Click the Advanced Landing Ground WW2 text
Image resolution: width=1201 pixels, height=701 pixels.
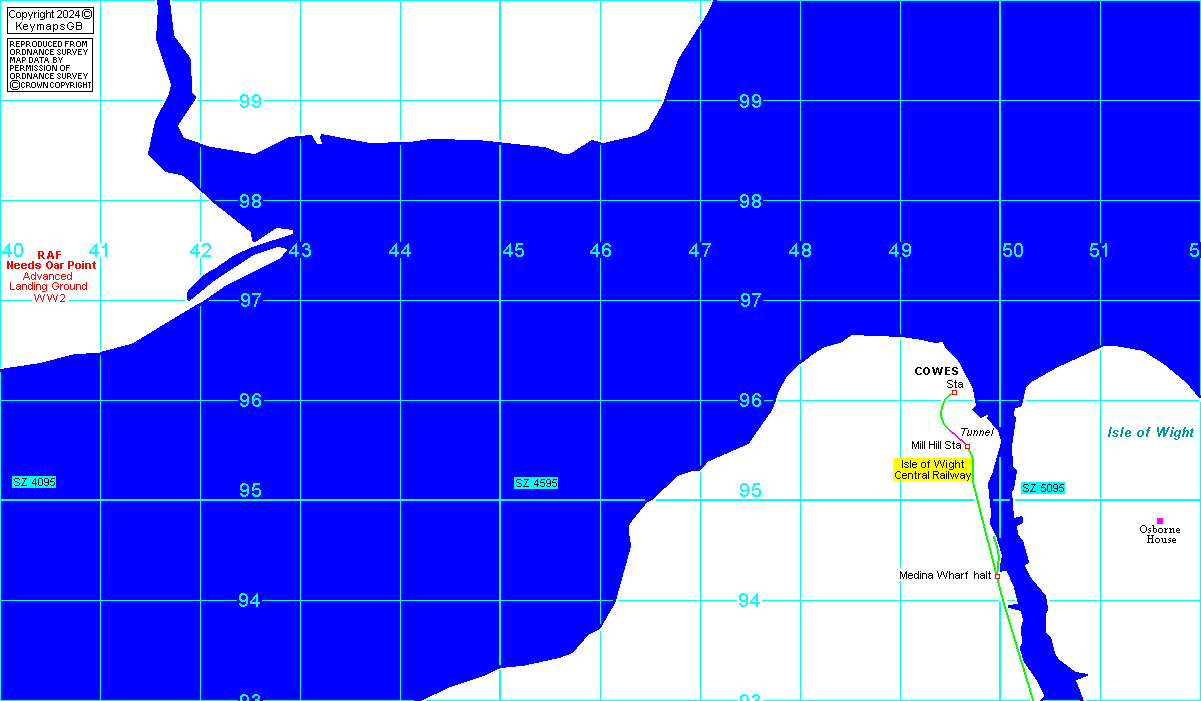(48, 287)
